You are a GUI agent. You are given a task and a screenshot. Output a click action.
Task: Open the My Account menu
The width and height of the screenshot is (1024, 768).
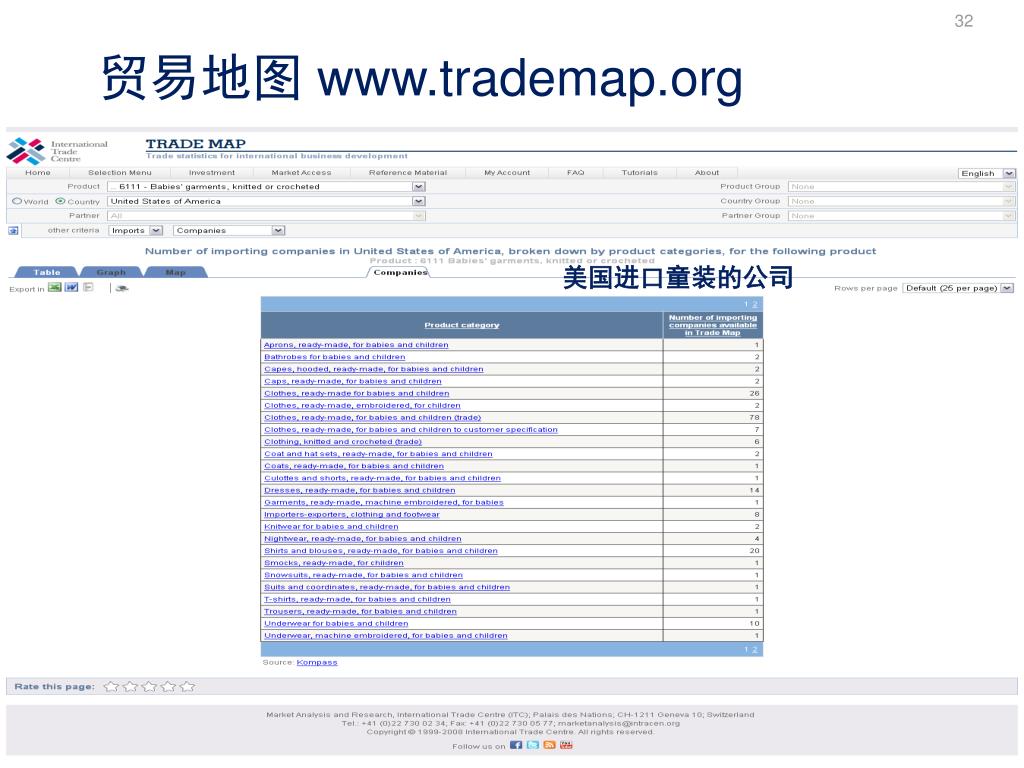pos(507,172)
